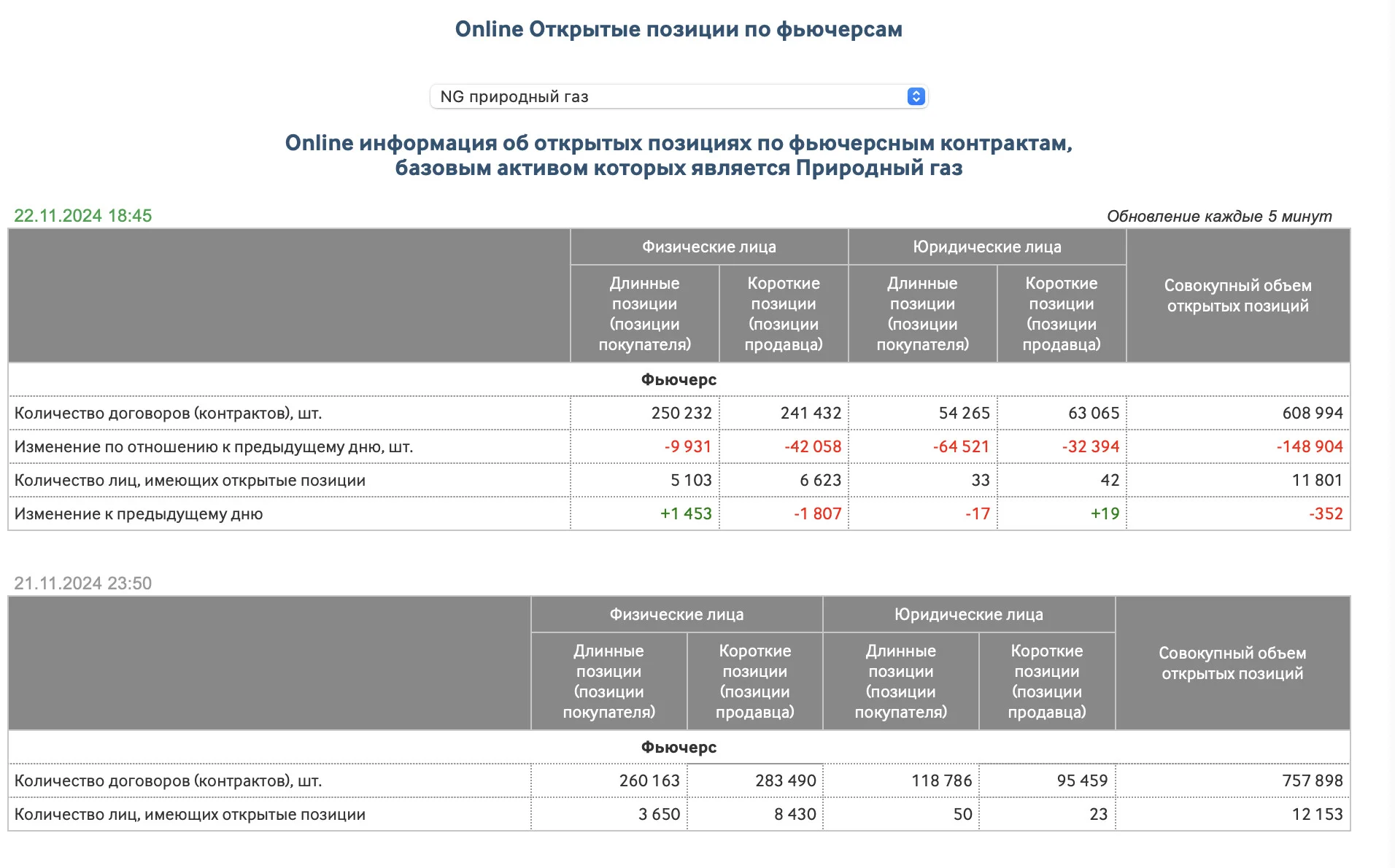Screen dimensions: 1395x868
Task: Select value 118 786 in second table
Action: point(941,780)
